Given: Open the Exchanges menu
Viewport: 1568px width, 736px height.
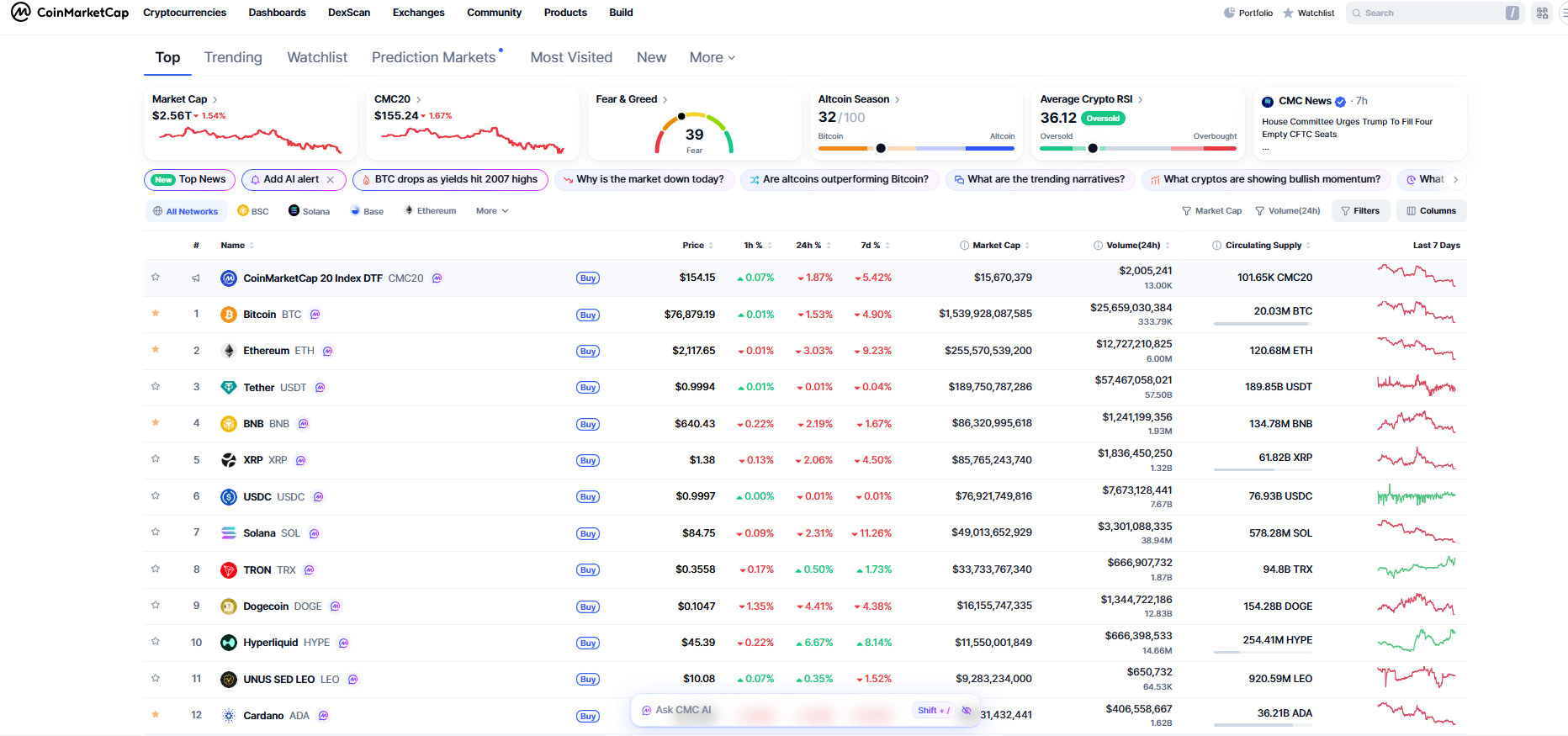Looking at the screenshot, I should click(x=418, y=13).
